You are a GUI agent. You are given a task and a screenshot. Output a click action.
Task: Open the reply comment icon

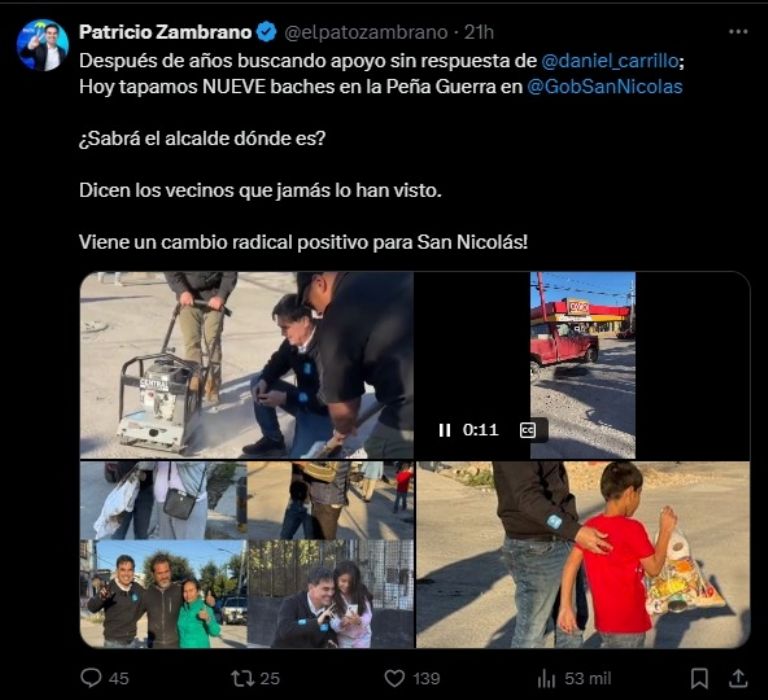point(91,678)
